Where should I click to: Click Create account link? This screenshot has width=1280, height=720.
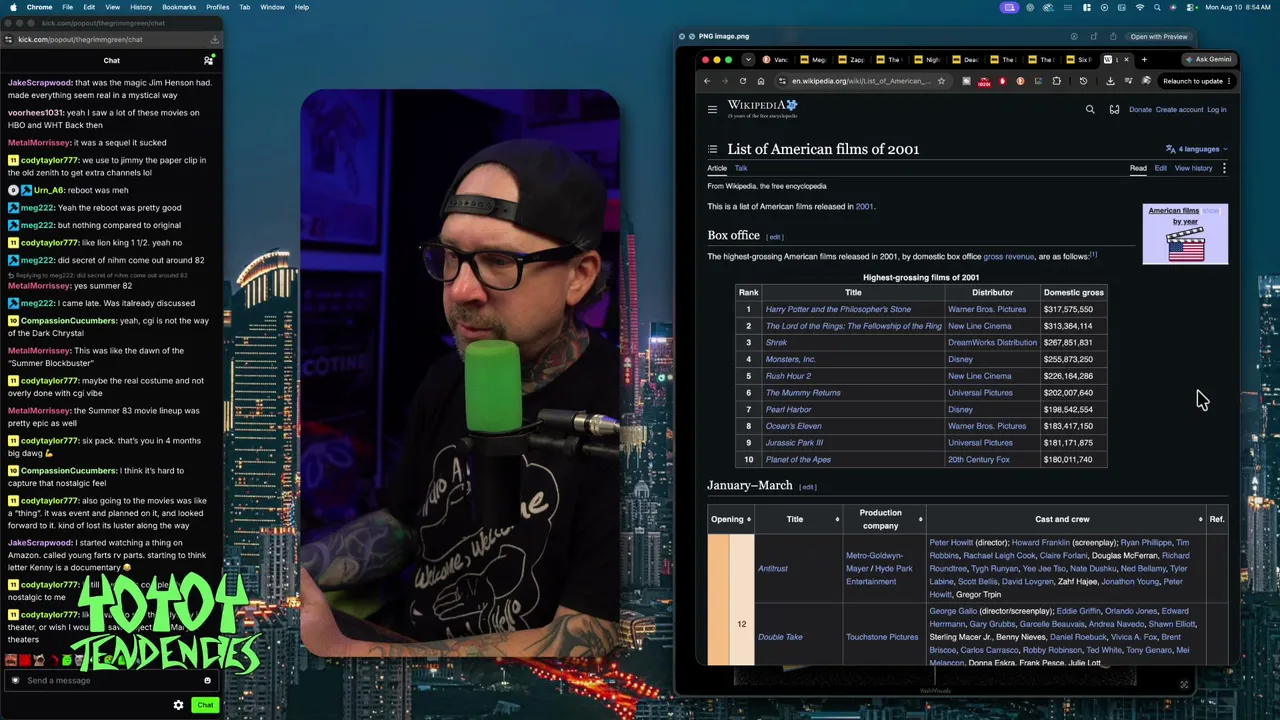click(1179, 110)
